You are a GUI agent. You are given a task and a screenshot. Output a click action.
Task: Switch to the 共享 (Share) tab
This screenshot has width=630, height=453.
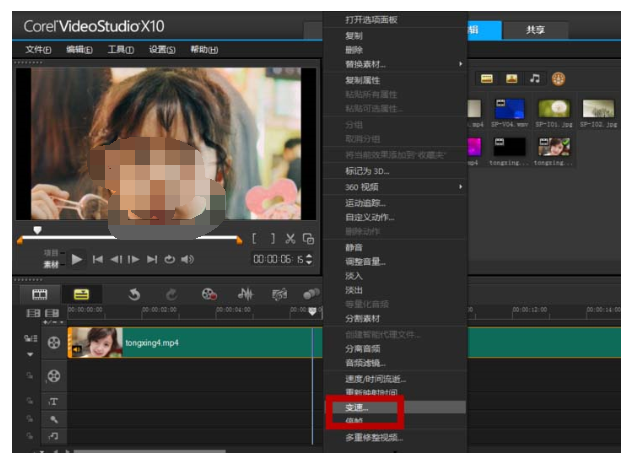tap(535, 30)
